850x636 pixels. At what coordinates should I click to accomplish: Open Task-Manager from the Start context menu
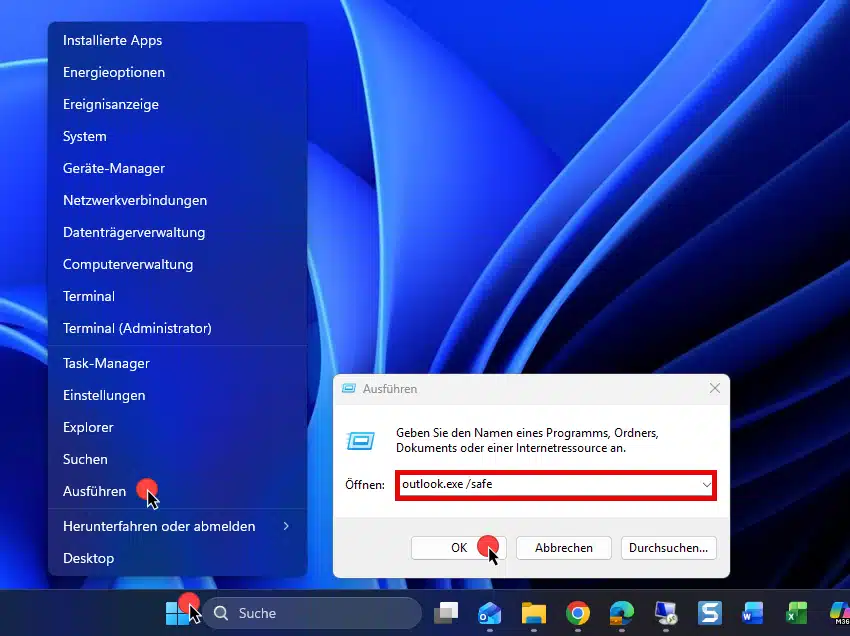click(106, 363)
